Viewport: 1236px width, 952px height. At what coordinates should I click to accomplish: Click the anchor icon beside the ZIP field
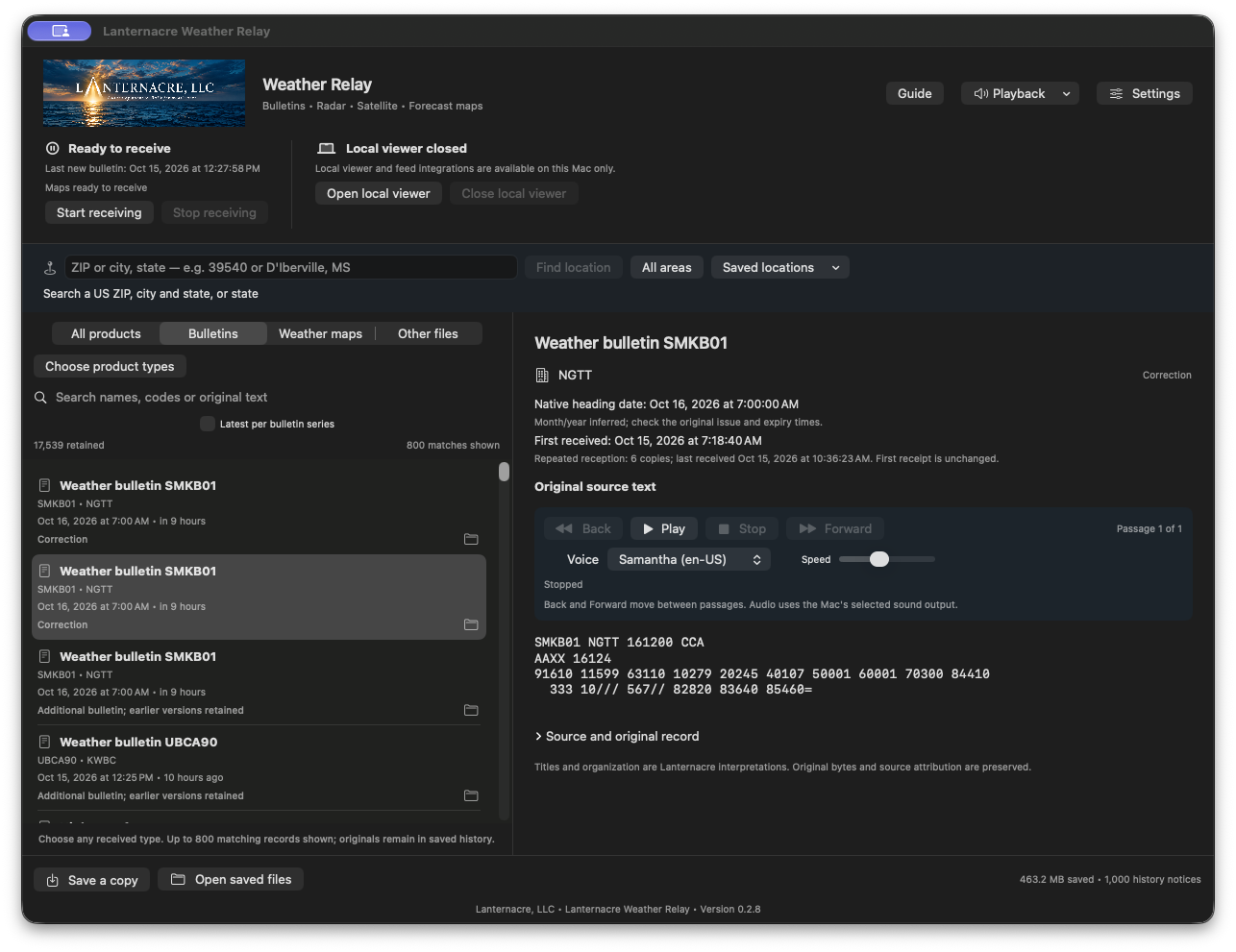pyautogui.click(x=50, y=268)
